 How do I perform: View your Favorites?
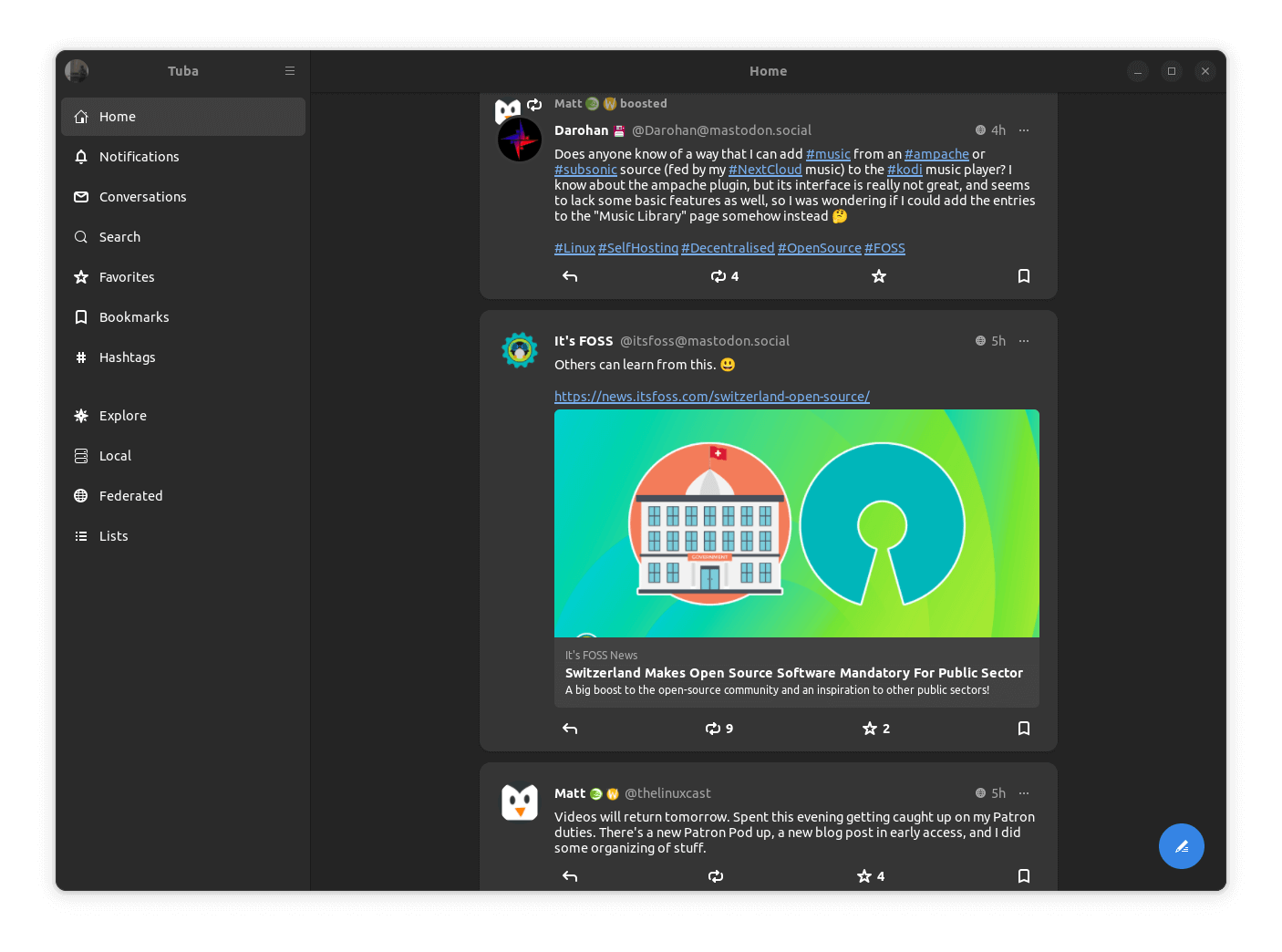(127, 276)
